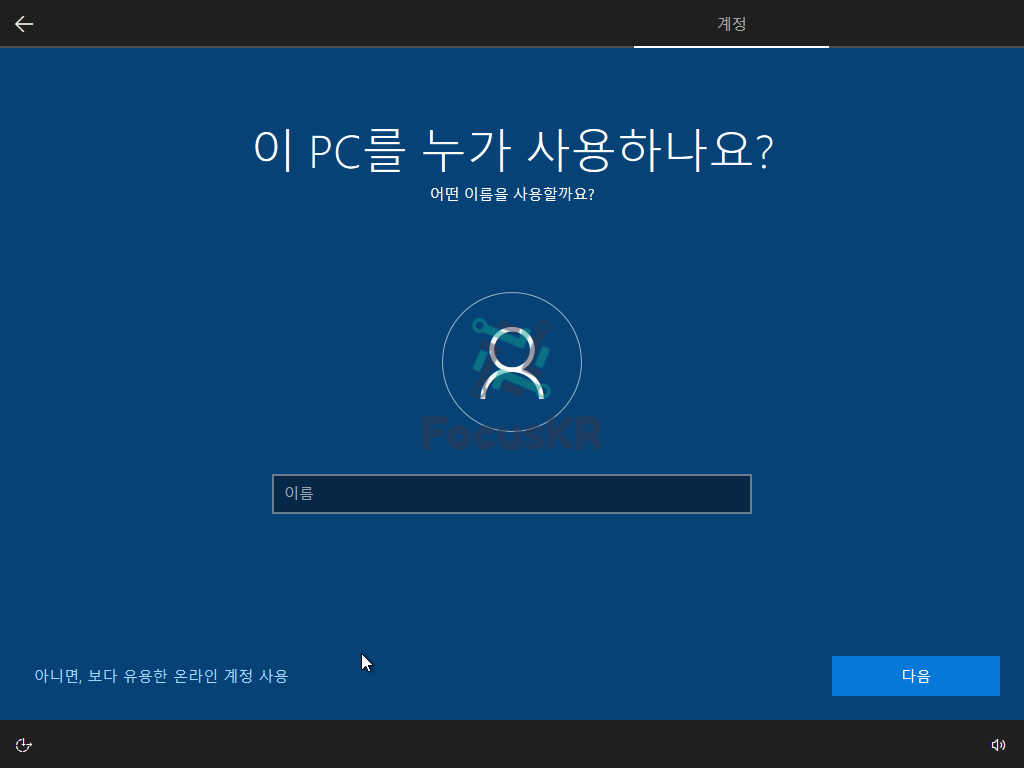Click the 이름 name input field
This screenshot has height=768, width=1024.
pos(511,494)
